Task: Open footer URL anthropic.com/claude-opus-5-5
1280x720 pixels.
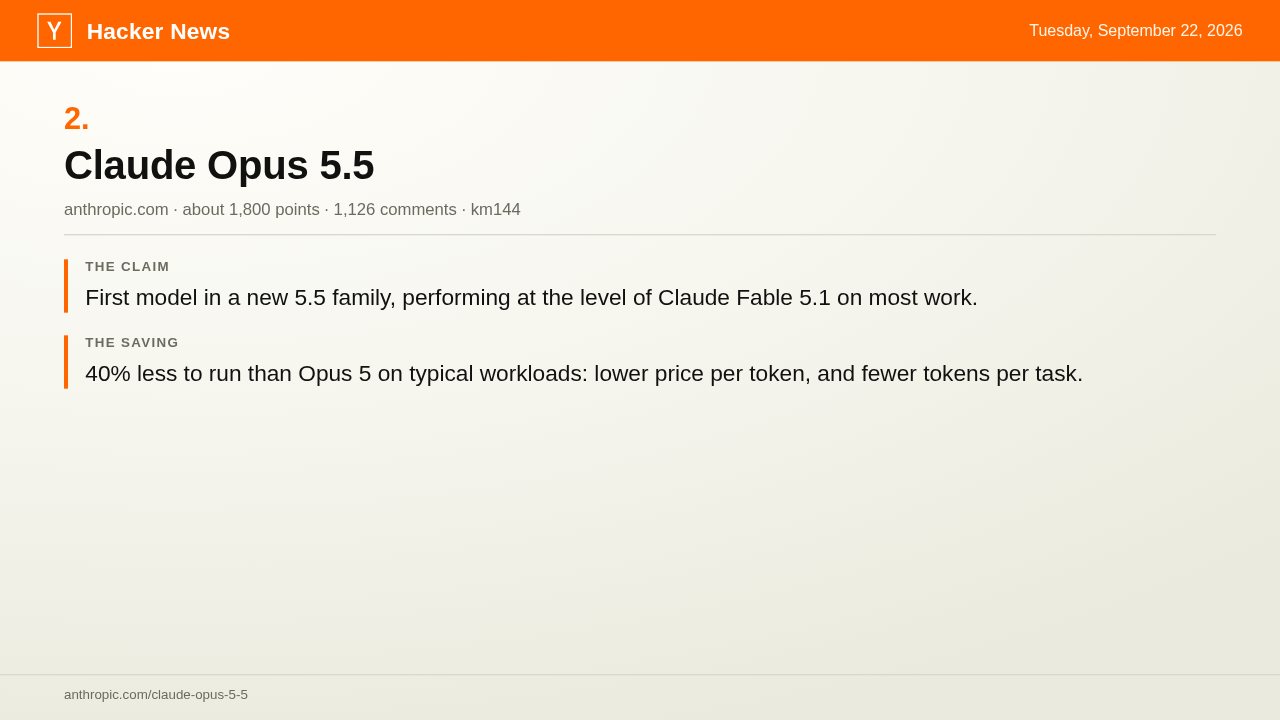Action: (156, 695)
